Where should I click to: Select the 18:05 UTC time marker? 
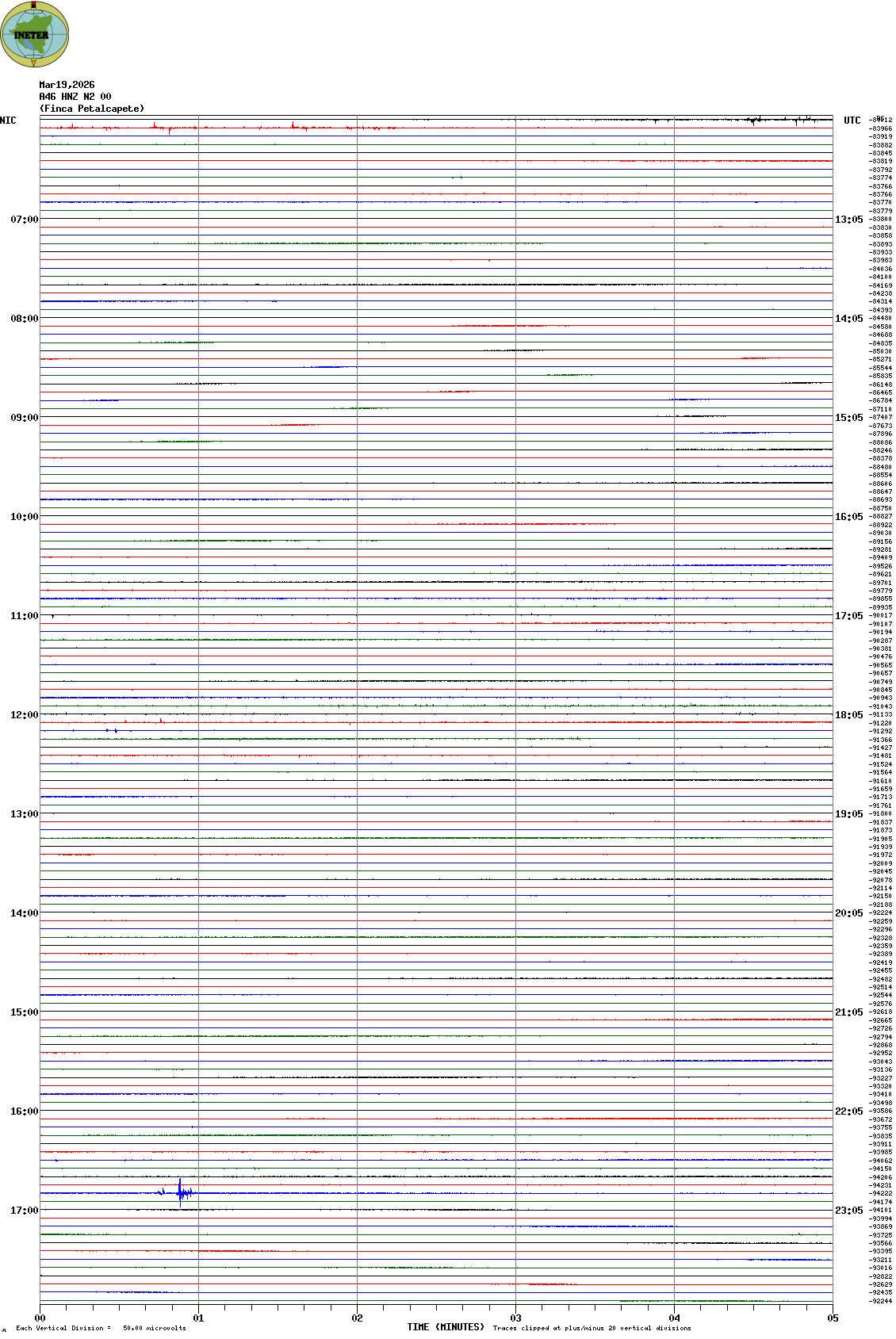pos(848,715)
